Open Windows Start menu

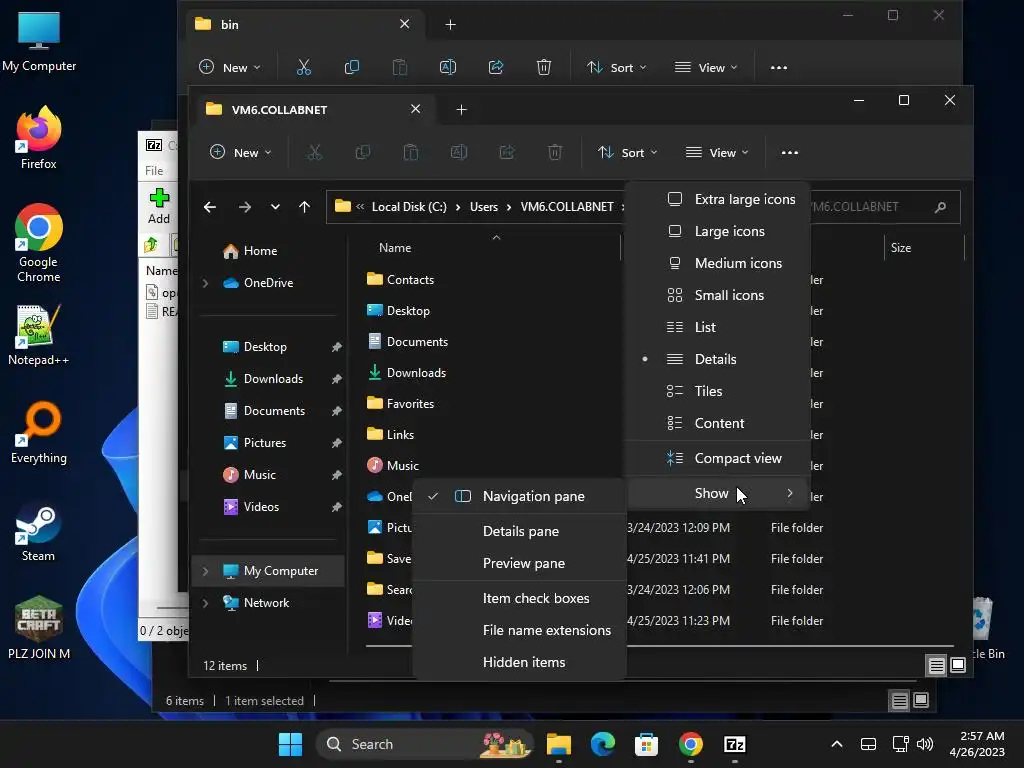tap(290, 744)
